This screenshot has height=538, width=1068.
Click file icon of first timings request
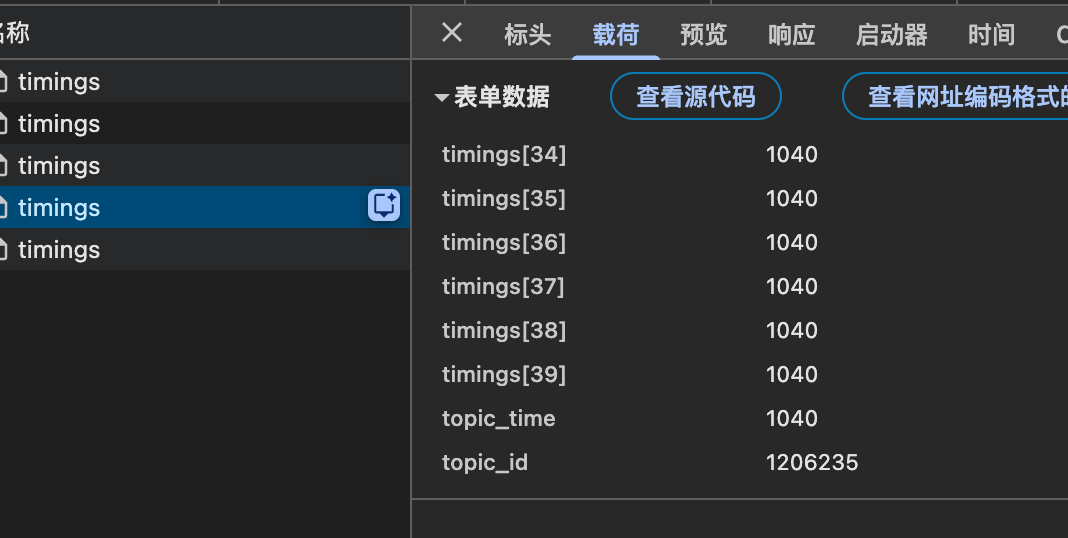[2, 82]
